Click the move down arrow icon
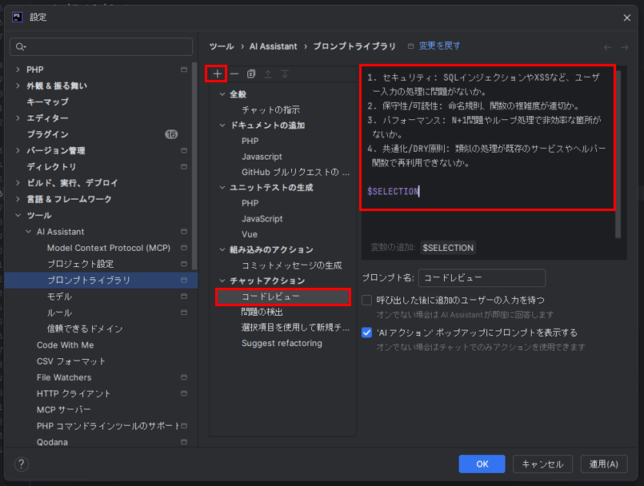 click(x=284, y=74)
